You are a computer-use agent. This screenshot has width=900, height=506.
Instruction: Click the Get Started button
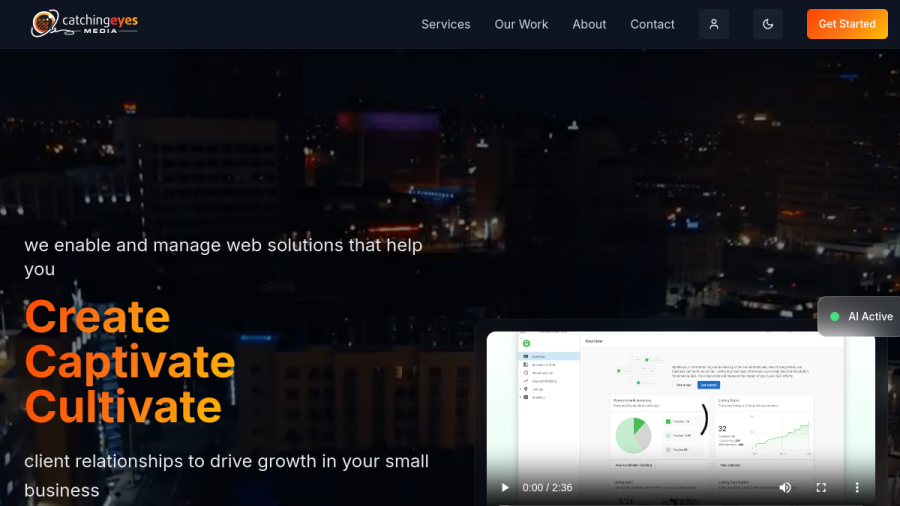(847, 24)
